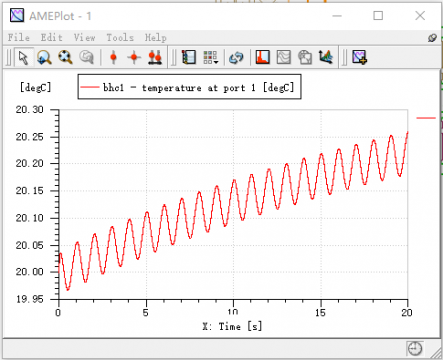Click the clock icon in status bar
This screenshot has width=443, height=360.
pyautogui.click(x=415, y=349)
